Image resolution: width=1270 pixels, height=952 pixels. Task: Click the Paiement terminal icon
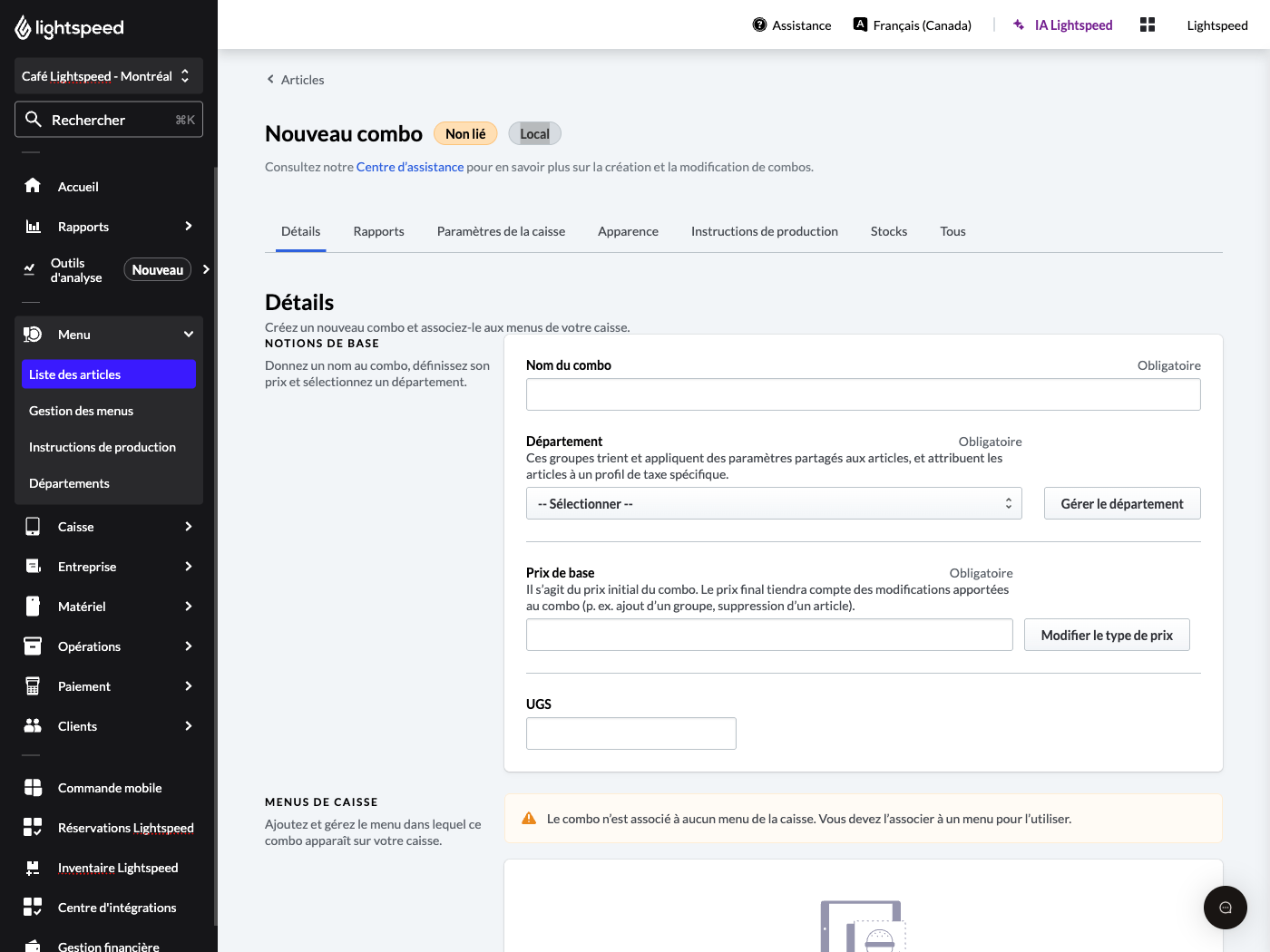click(33, 686)
